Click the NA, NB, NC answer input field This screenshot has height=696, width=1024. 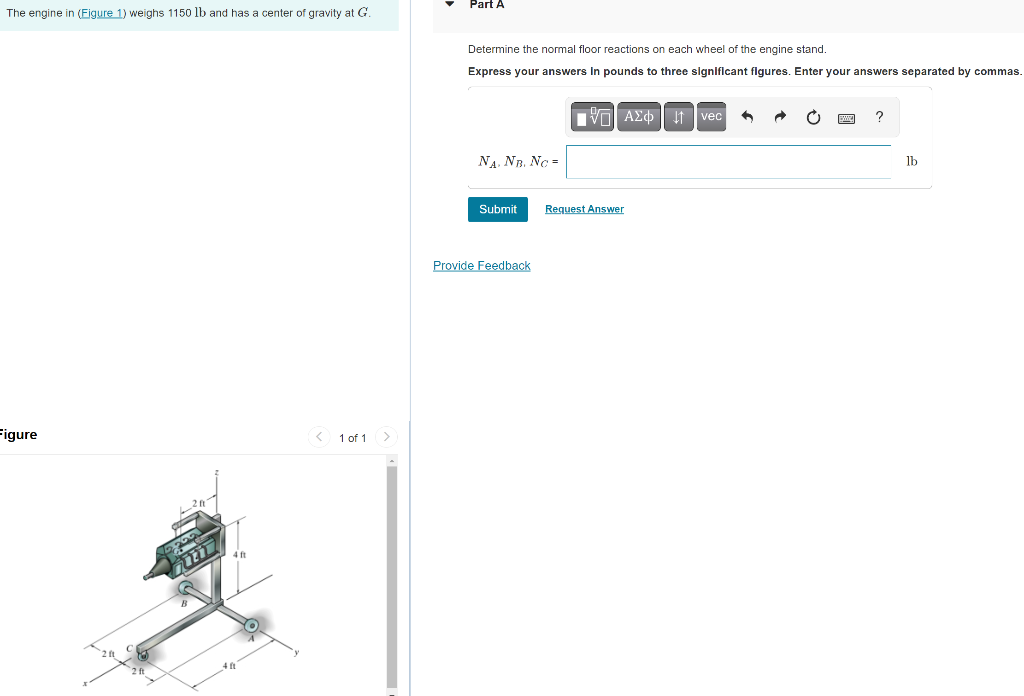point(728,162)
